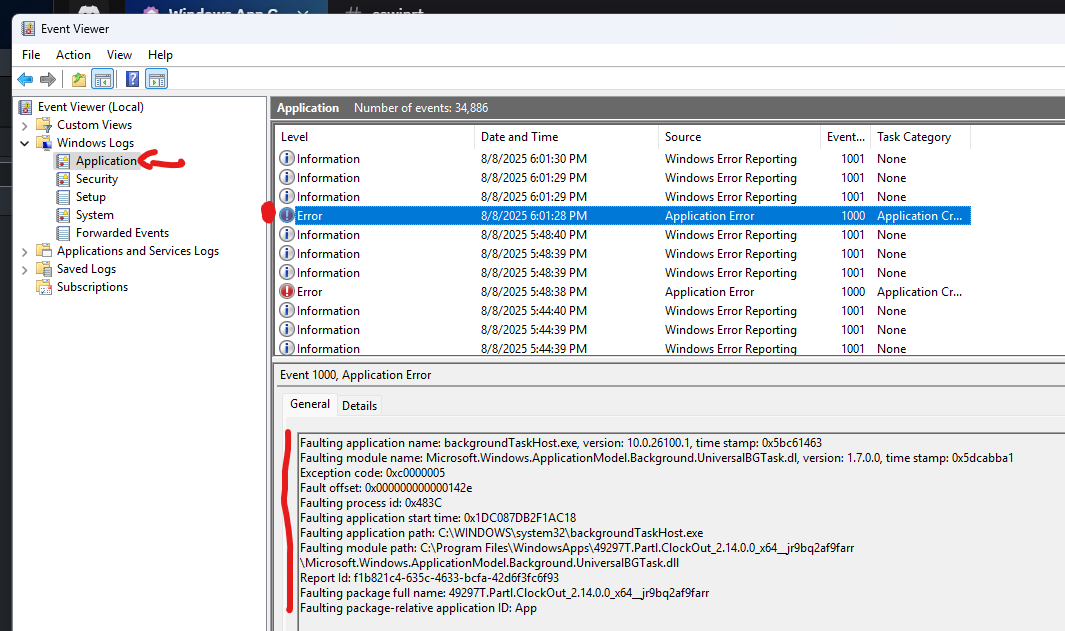Toggle the Show/Hide Console Tree button
The width and height of the screenshot is (1065, 631).
101,79
